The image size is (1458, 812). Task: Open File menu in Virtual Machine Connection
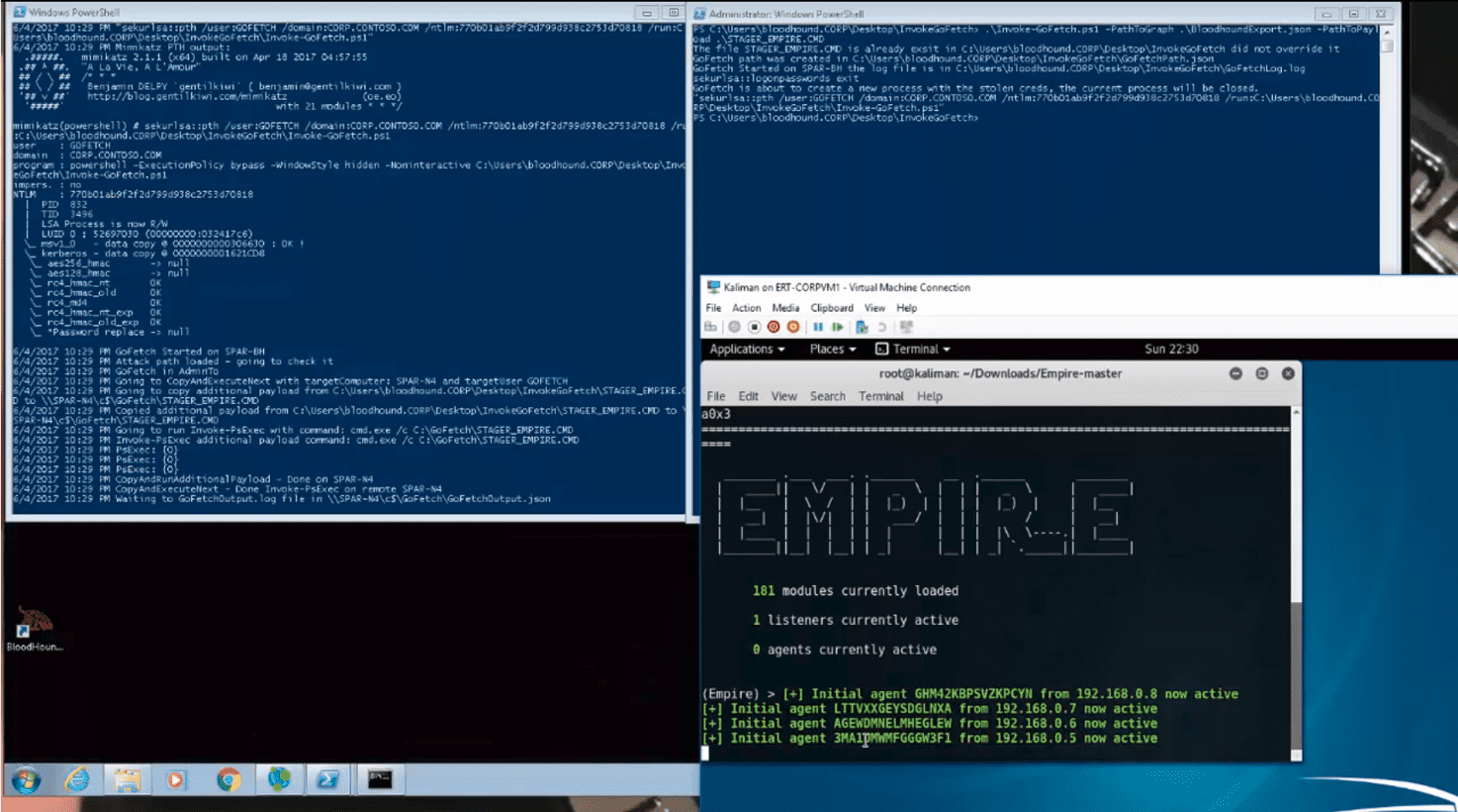[713, 308]
